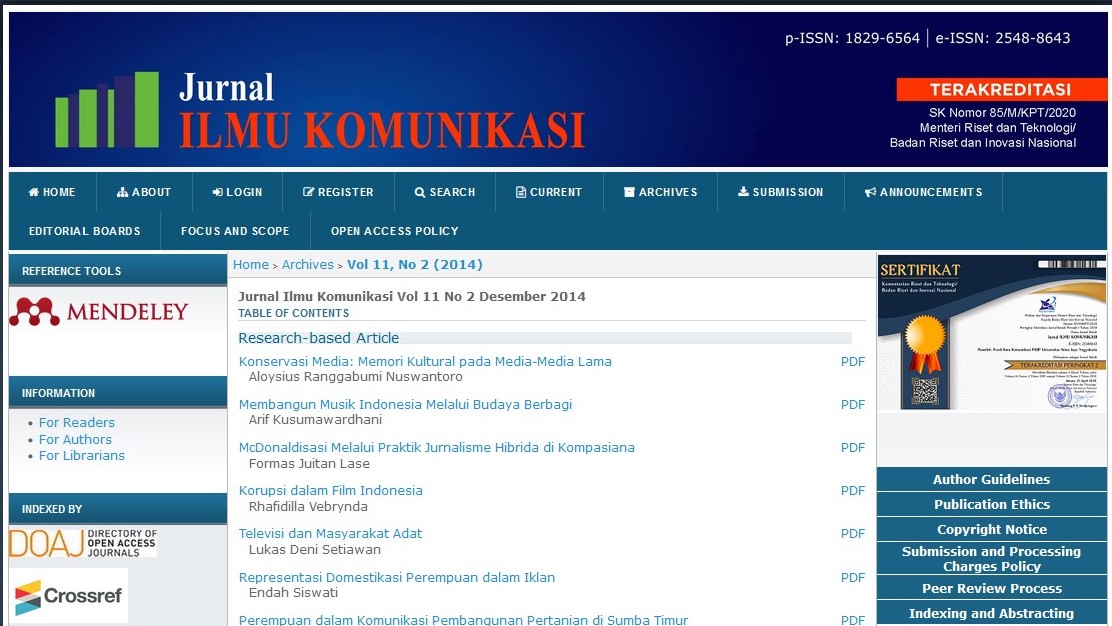Click the Home icon in navigation bar
The height and width of the screenshot is (626, 1112).
34,192
